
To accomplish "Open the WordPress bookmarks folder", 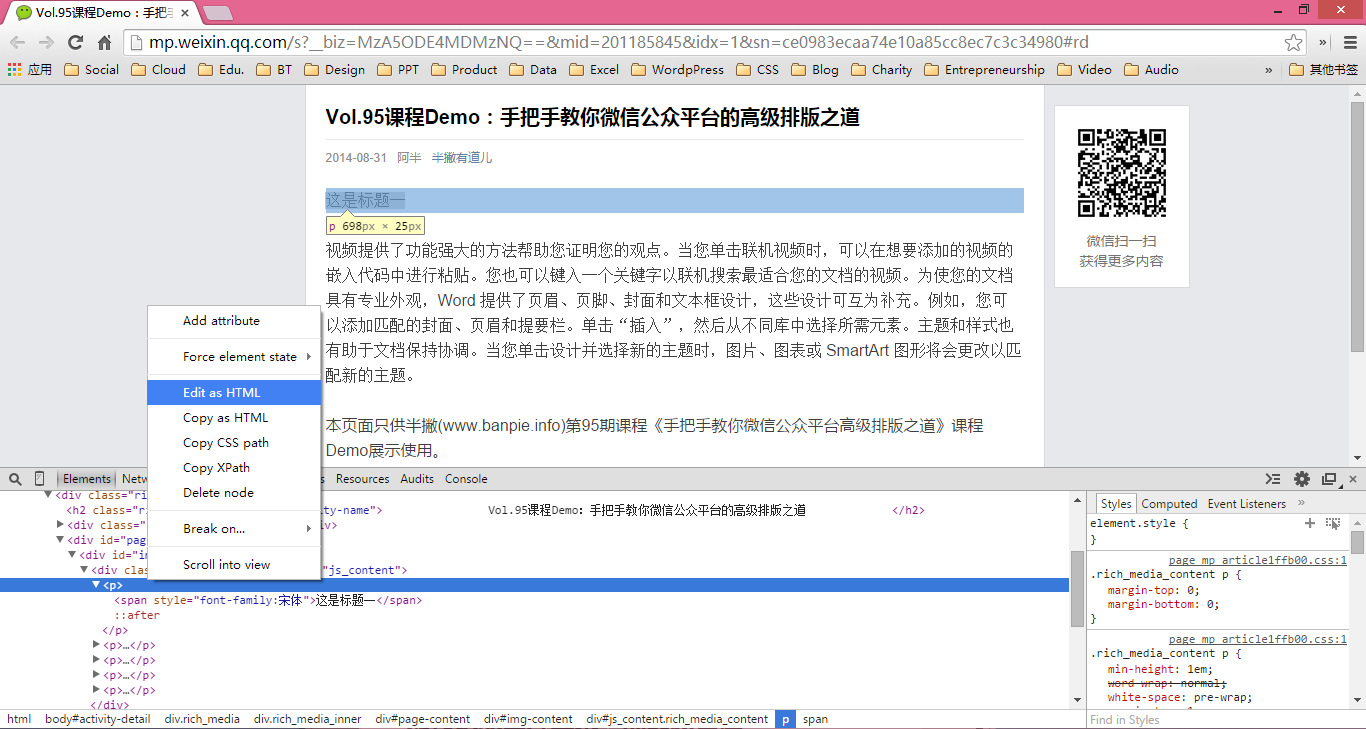I will tap(677, 70).
